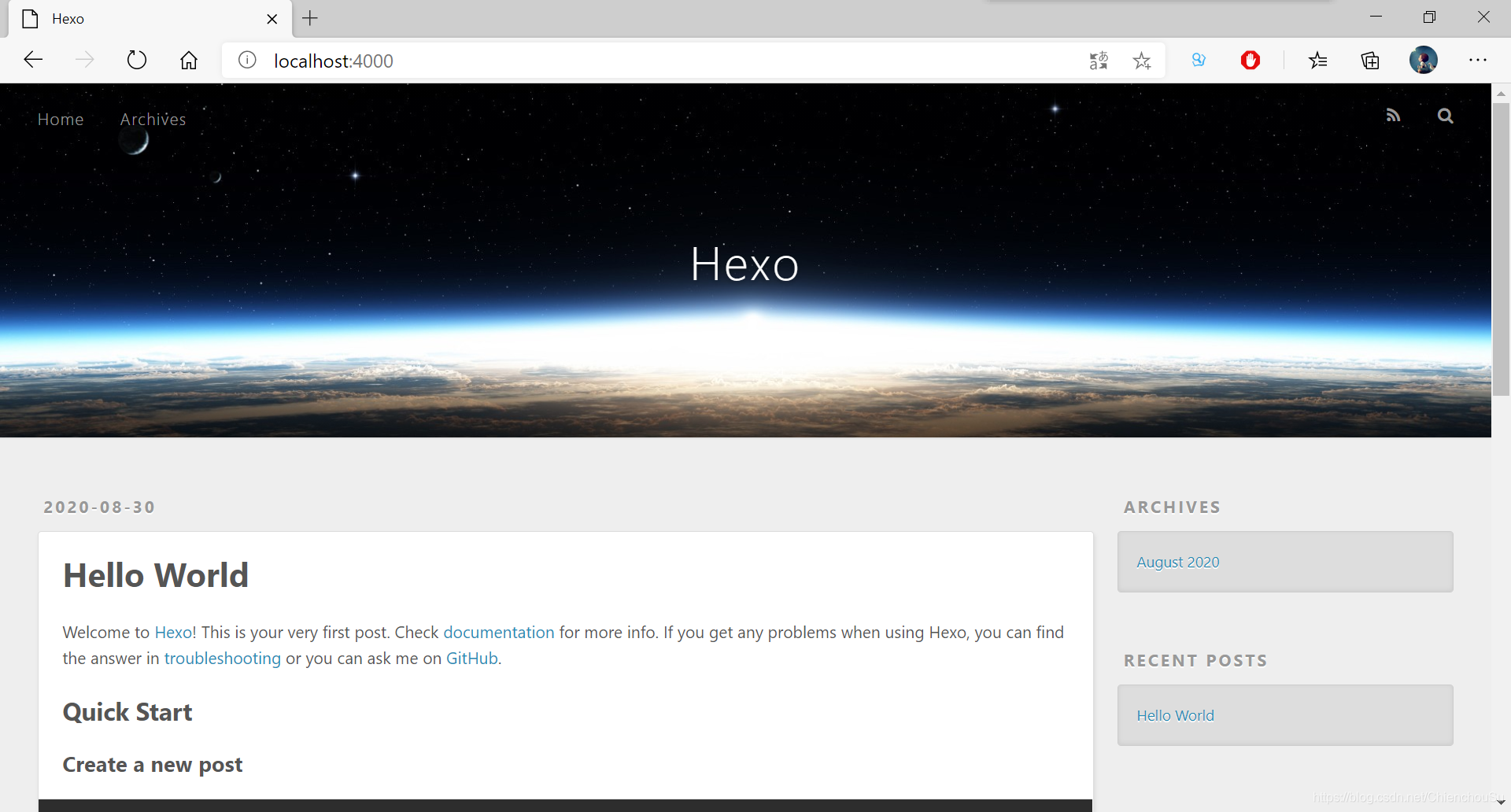Open the blog search icon
Screen dimensions: 1511x812
[1445, 116]
